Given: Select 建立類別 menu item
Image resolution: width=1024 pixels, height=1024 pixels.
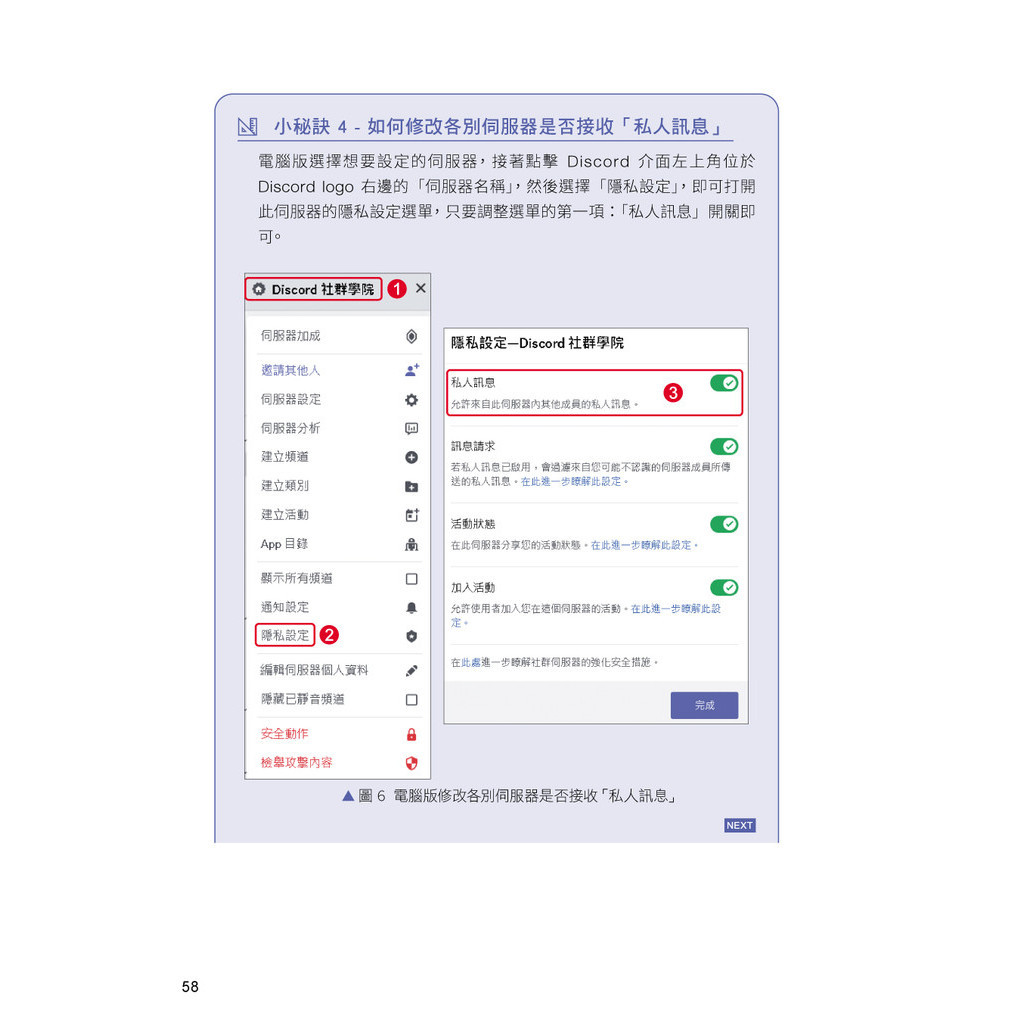Looking at the screenshot, I should (x=338, y=487).
